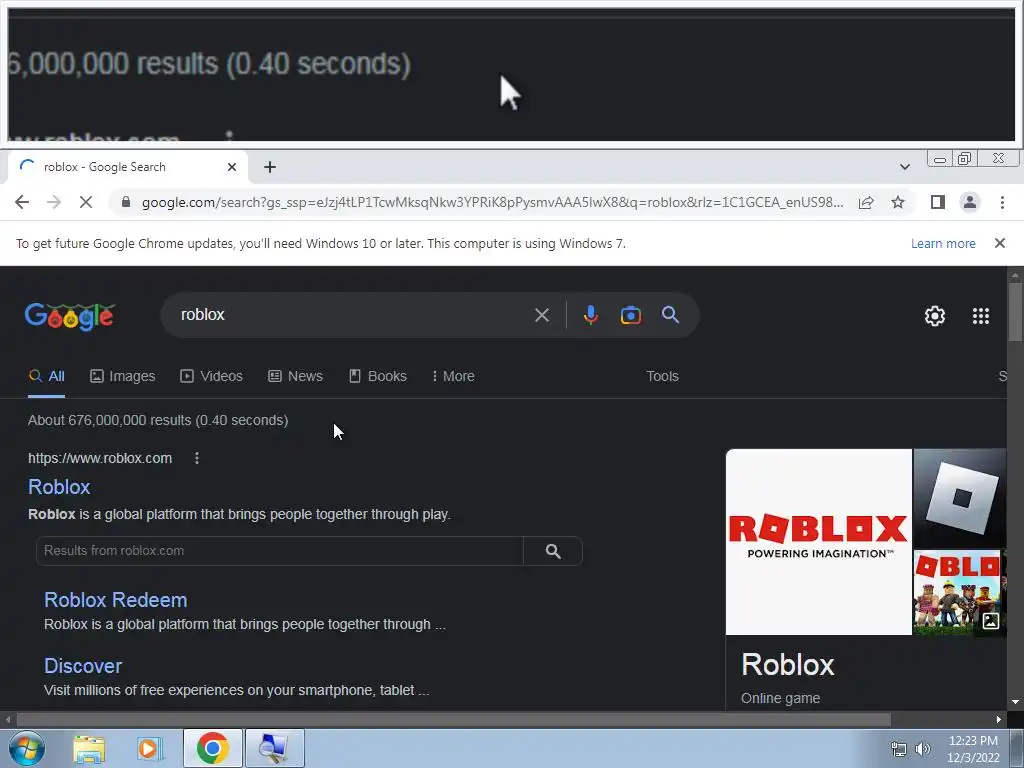1024x768 pixels.
Task: Click the site search magnifier button
Action: 553,551
